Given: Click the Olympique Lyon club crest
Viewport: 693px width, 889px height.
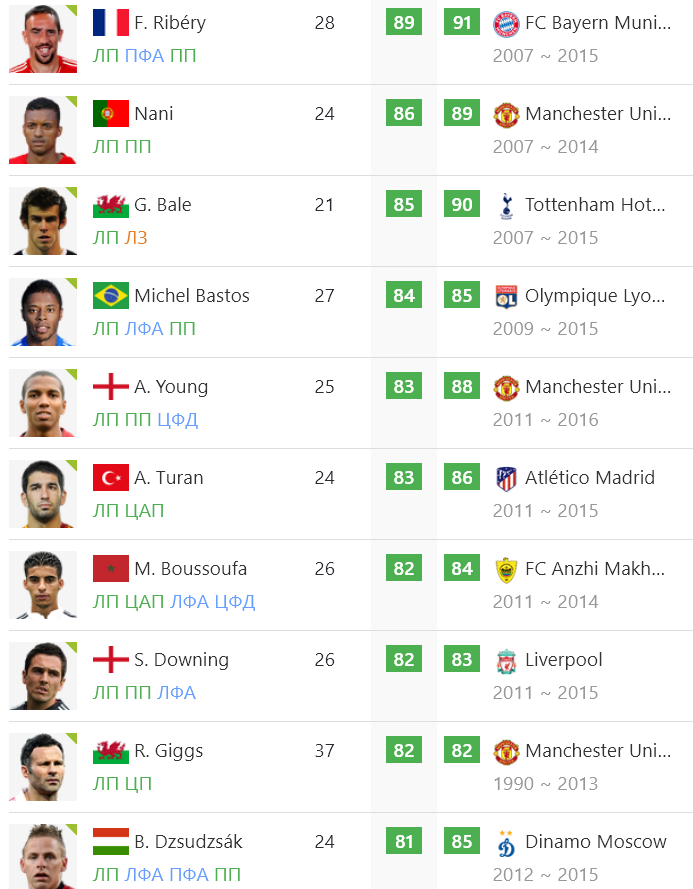Looking at the screenshot, I should click(506, 297).
